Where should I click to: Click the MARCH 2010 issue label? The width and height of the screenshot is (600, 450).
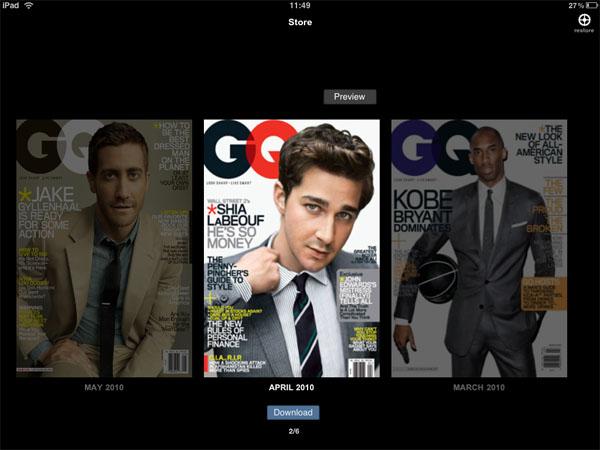(x=479, y=387)
